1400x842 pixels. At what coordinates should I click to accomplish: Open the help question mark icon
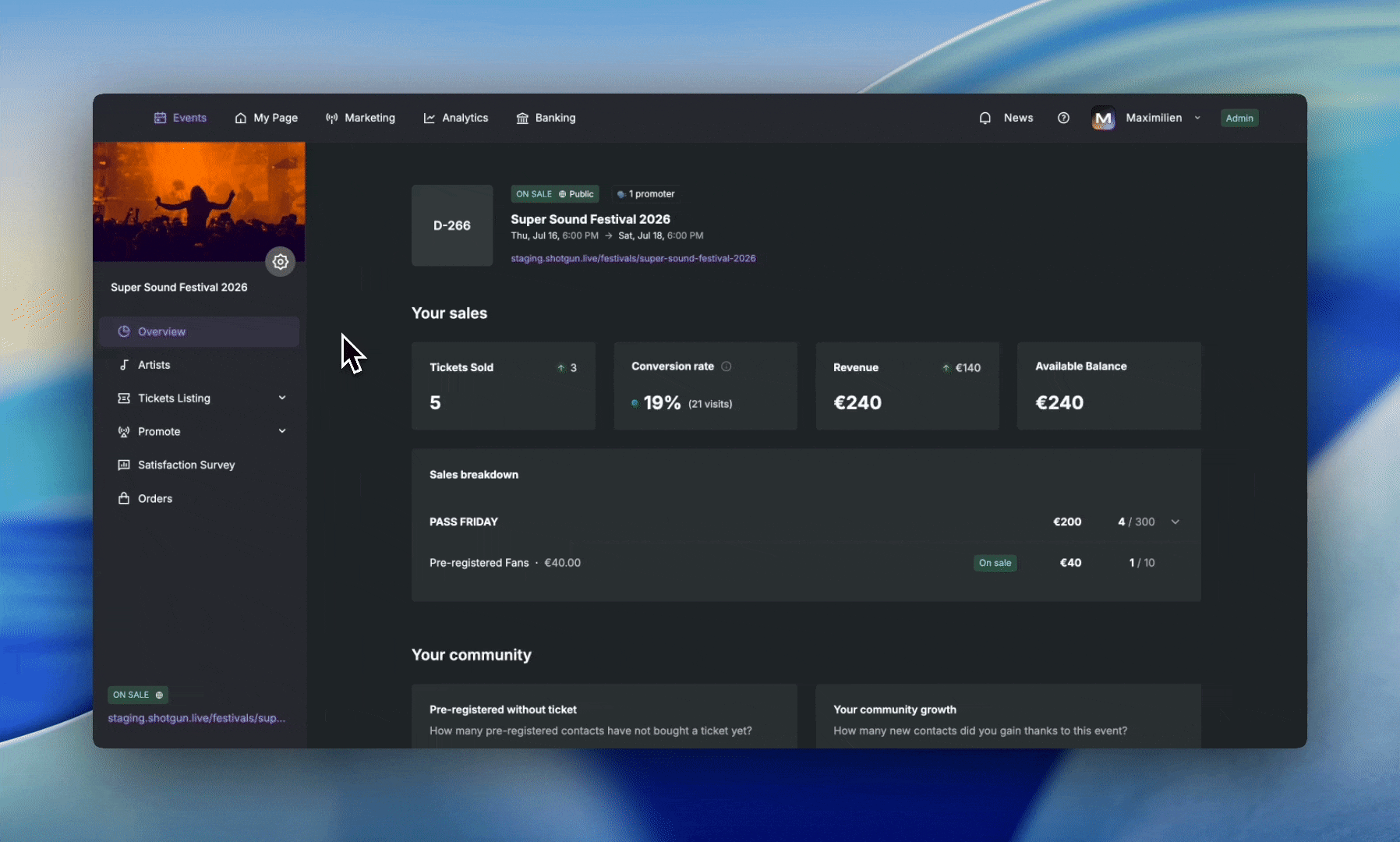pyautogui.click(x=1063, y=118)
